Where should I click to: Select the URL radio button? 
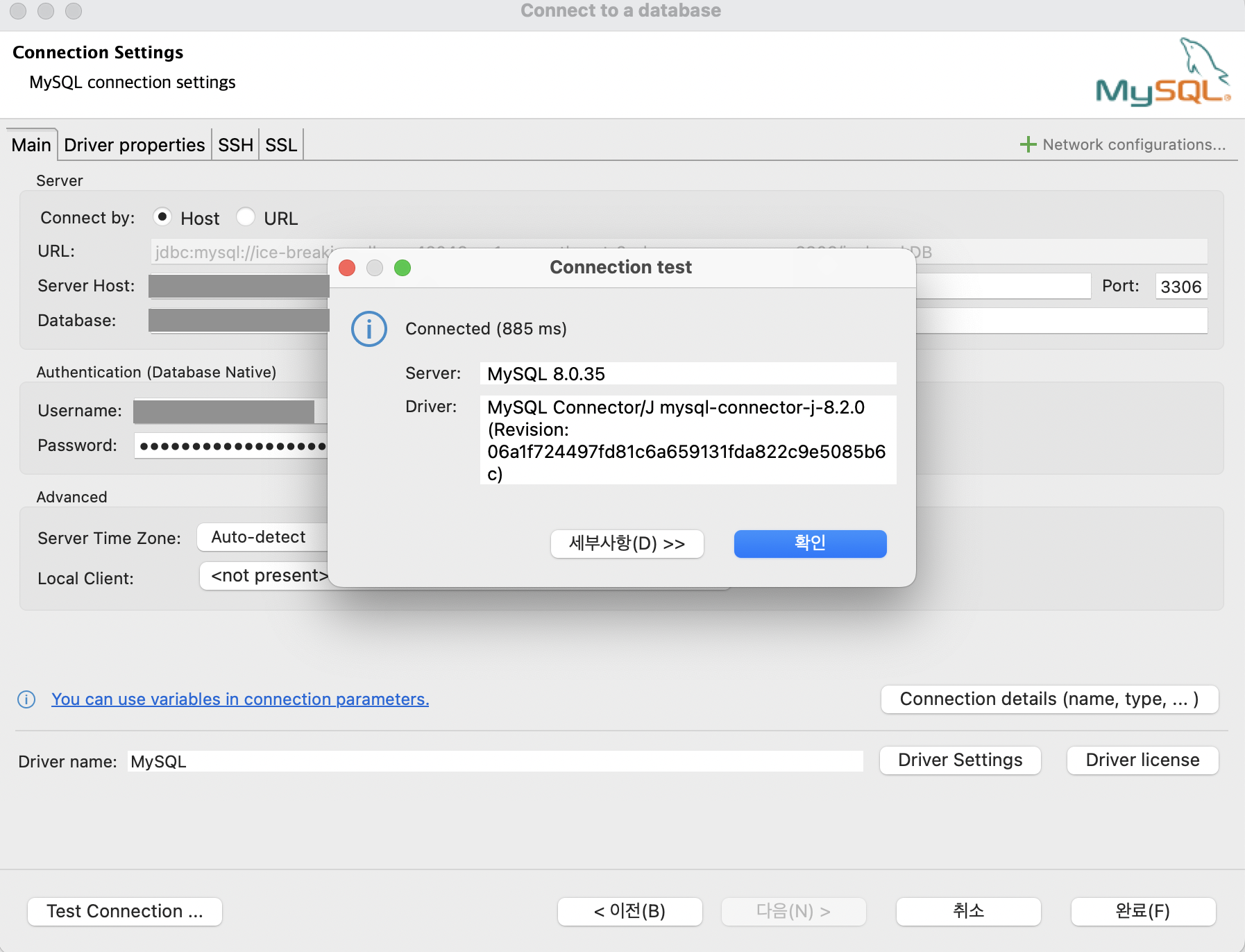pos(246,217)
